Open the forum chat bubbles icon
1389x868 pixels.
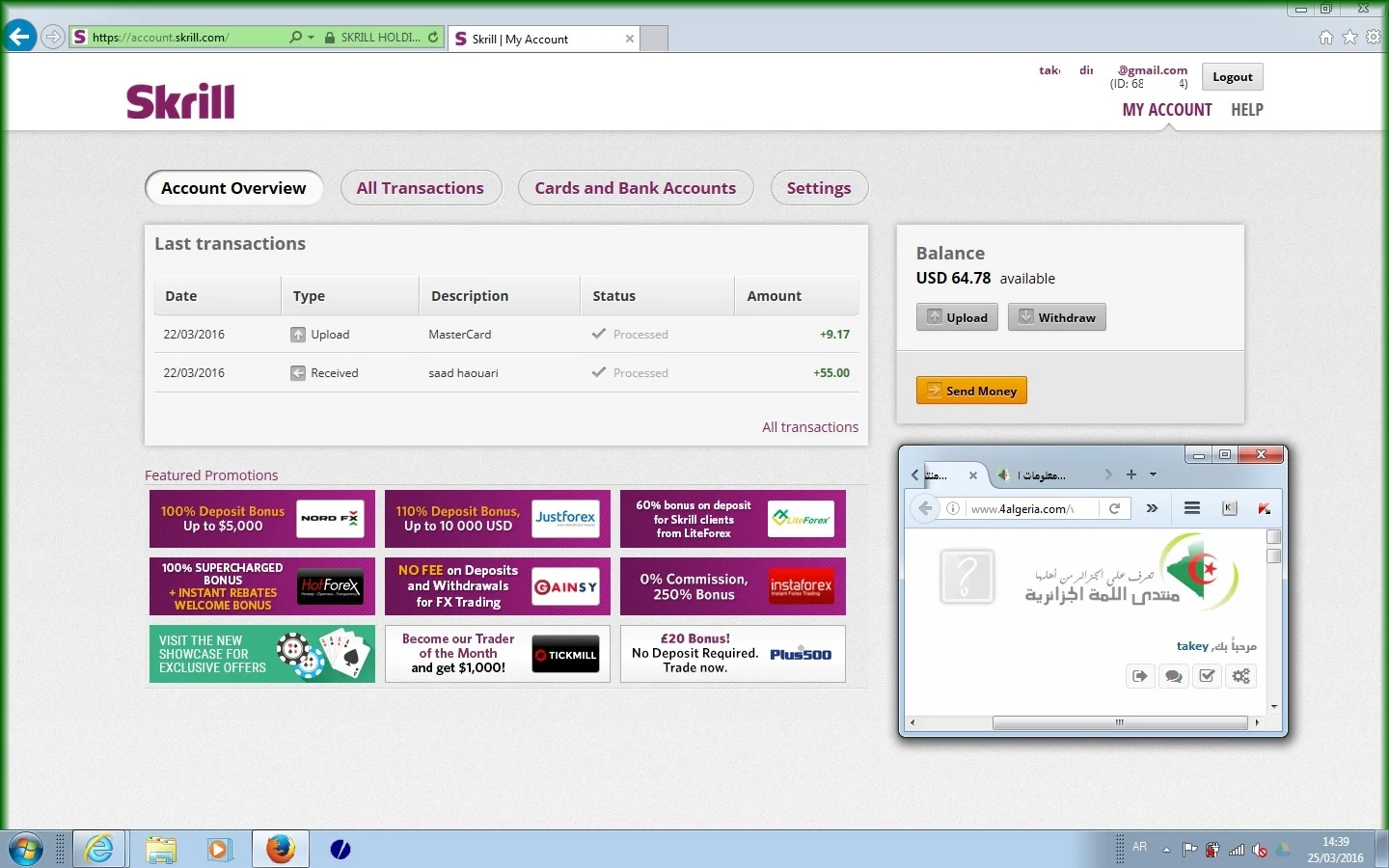click(x=1174, y=676)
